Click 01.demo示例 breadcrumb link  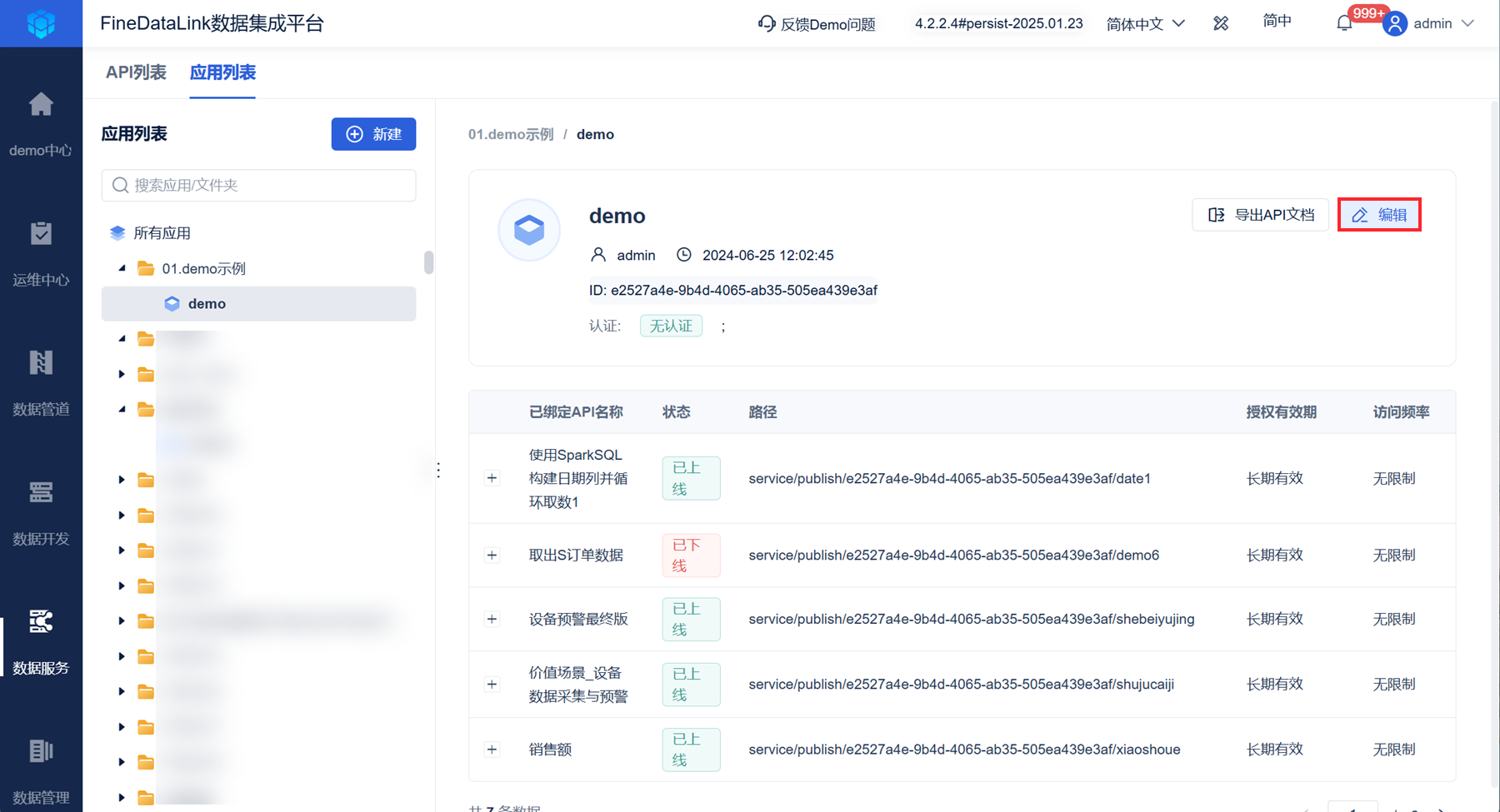[x=511, y=134]
